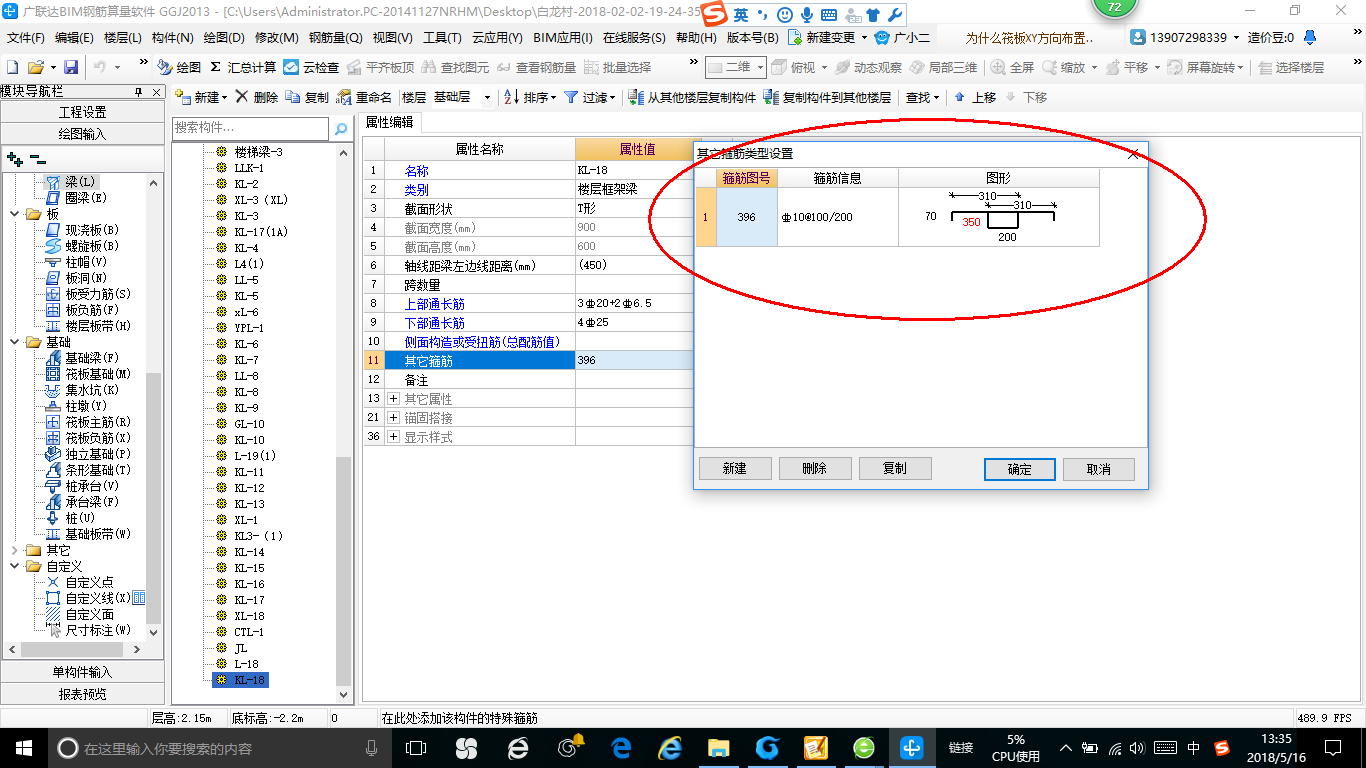This screenshot has height=768, width=1366.
Task: Open the 排序 sort dropdown
Action: click(553, 98)
